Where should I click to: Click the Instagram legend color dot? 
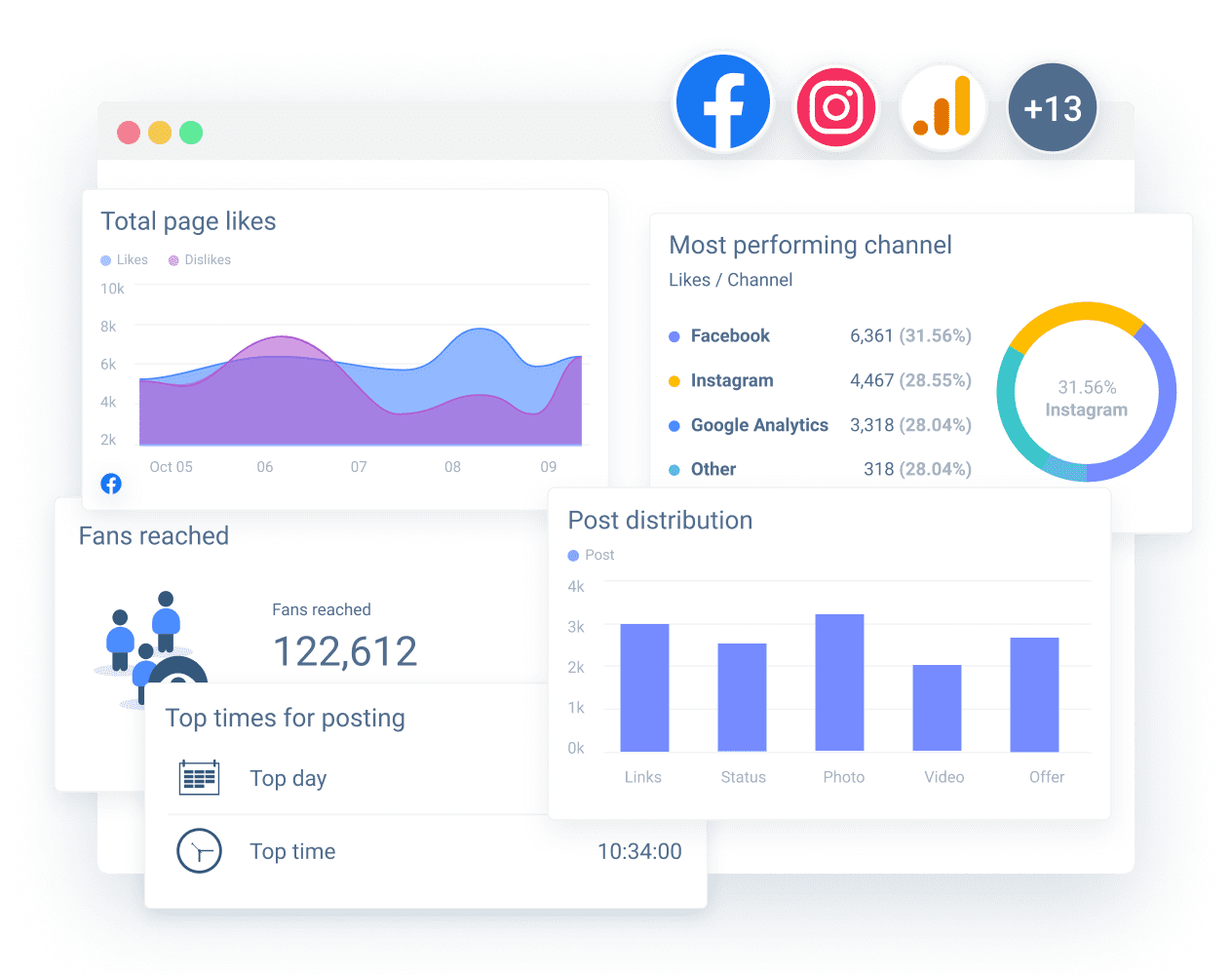674,381
